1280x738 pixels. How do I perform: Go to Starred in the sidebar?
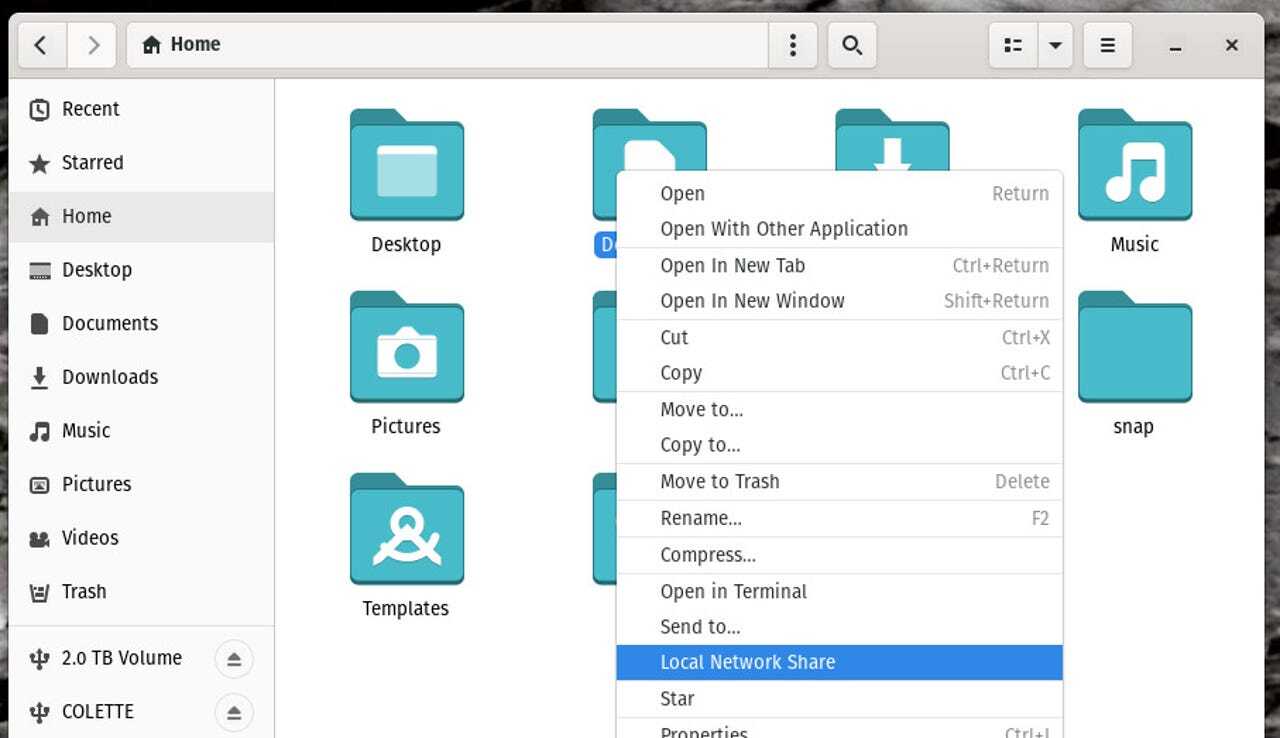(92, 163)
